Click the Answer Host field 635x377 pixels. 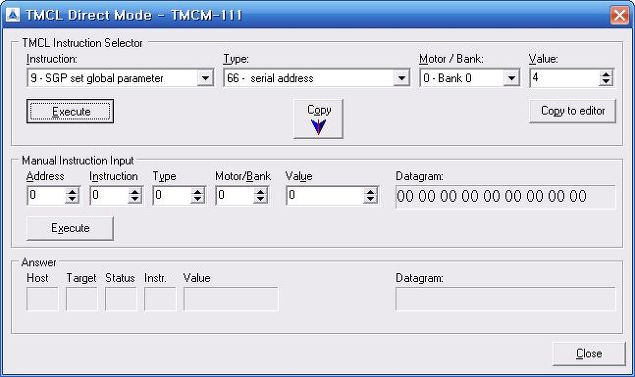point(43,299)
